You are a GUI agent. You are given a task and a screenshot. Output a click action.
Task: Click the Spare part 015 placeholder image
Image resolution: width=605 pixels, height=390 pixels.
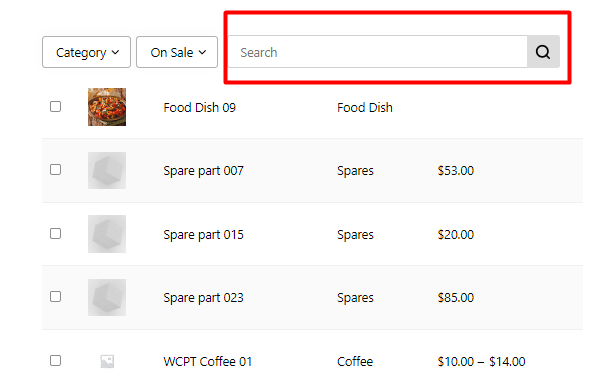tap(107, 234)
